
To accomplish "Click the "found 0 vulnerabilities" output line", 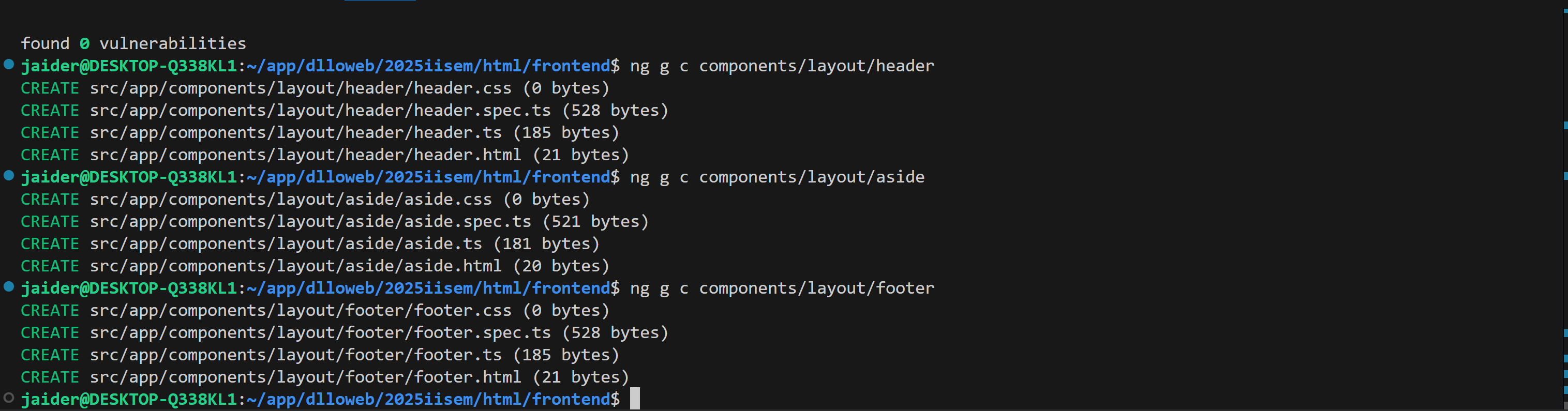I will pyautogui.click(x=133, y=44).
